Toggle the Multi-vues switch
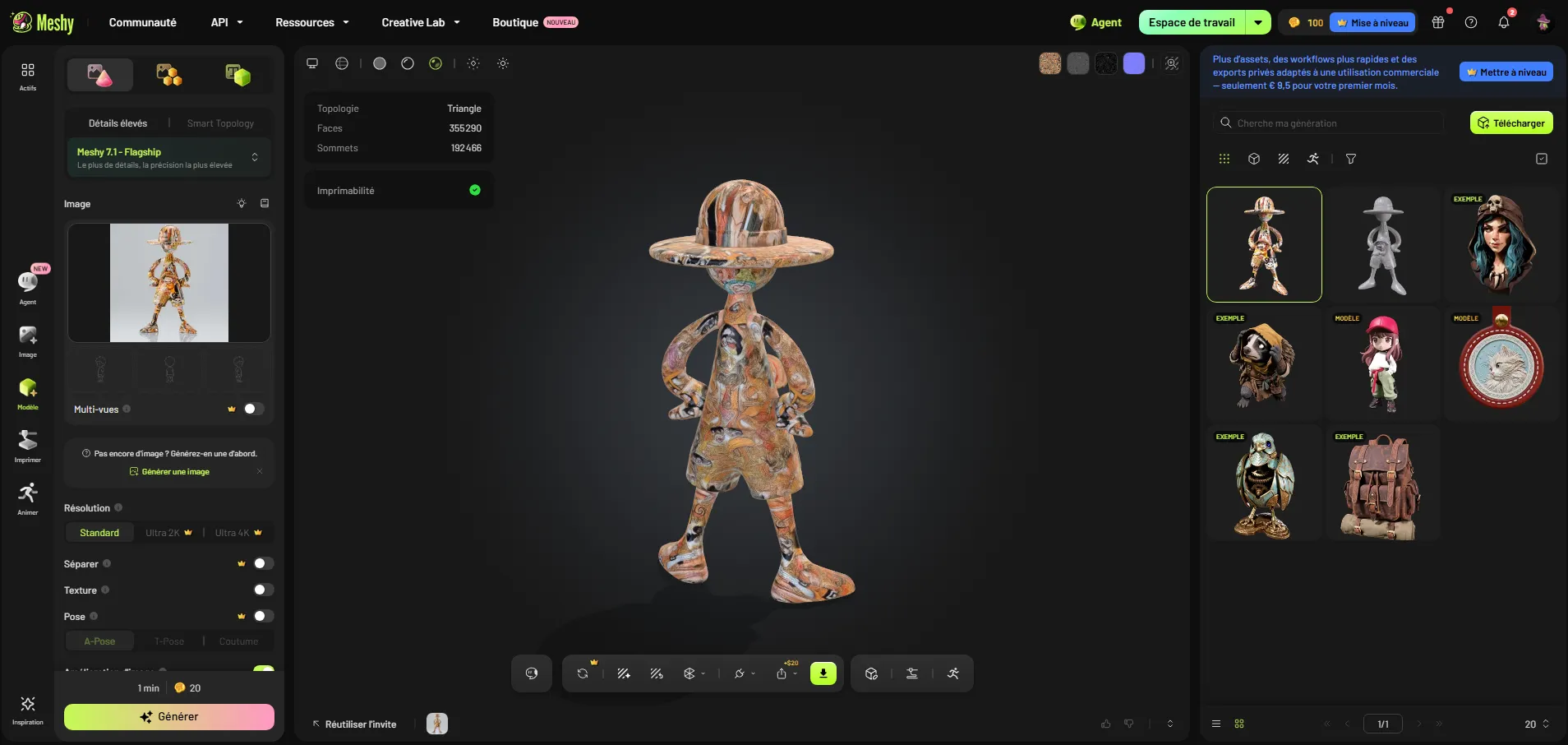1568x745 pixels. pos(254,409)
